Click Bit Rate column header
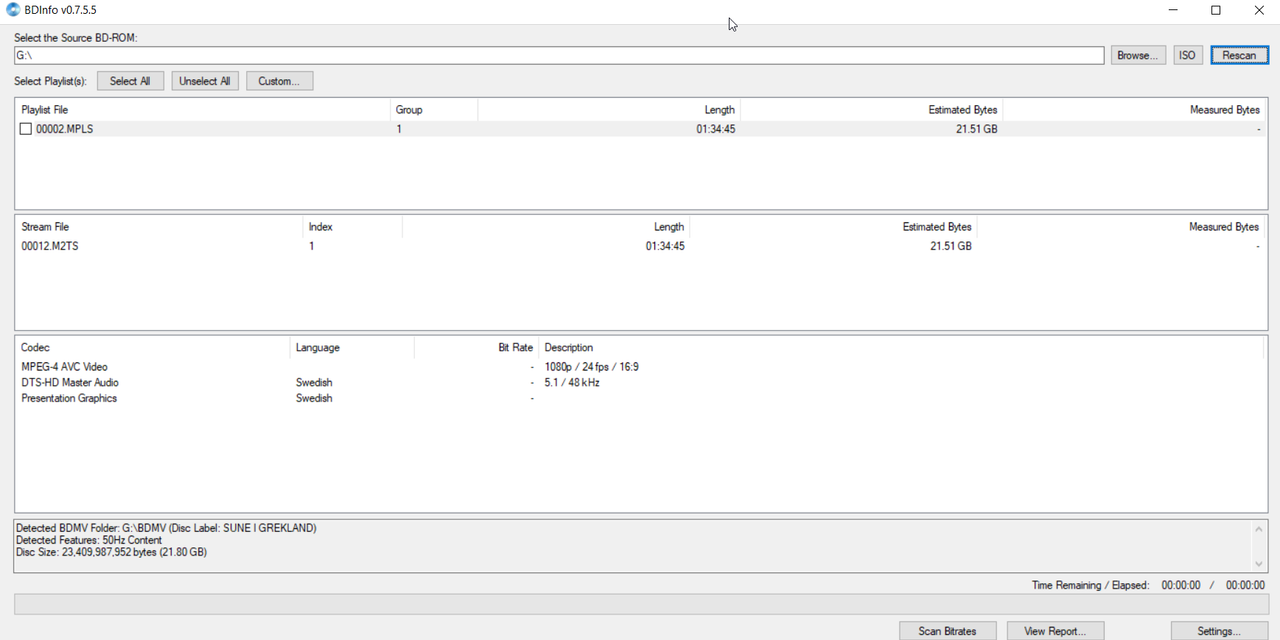This screenshot has height=640, width=1280. pos(476,348)
